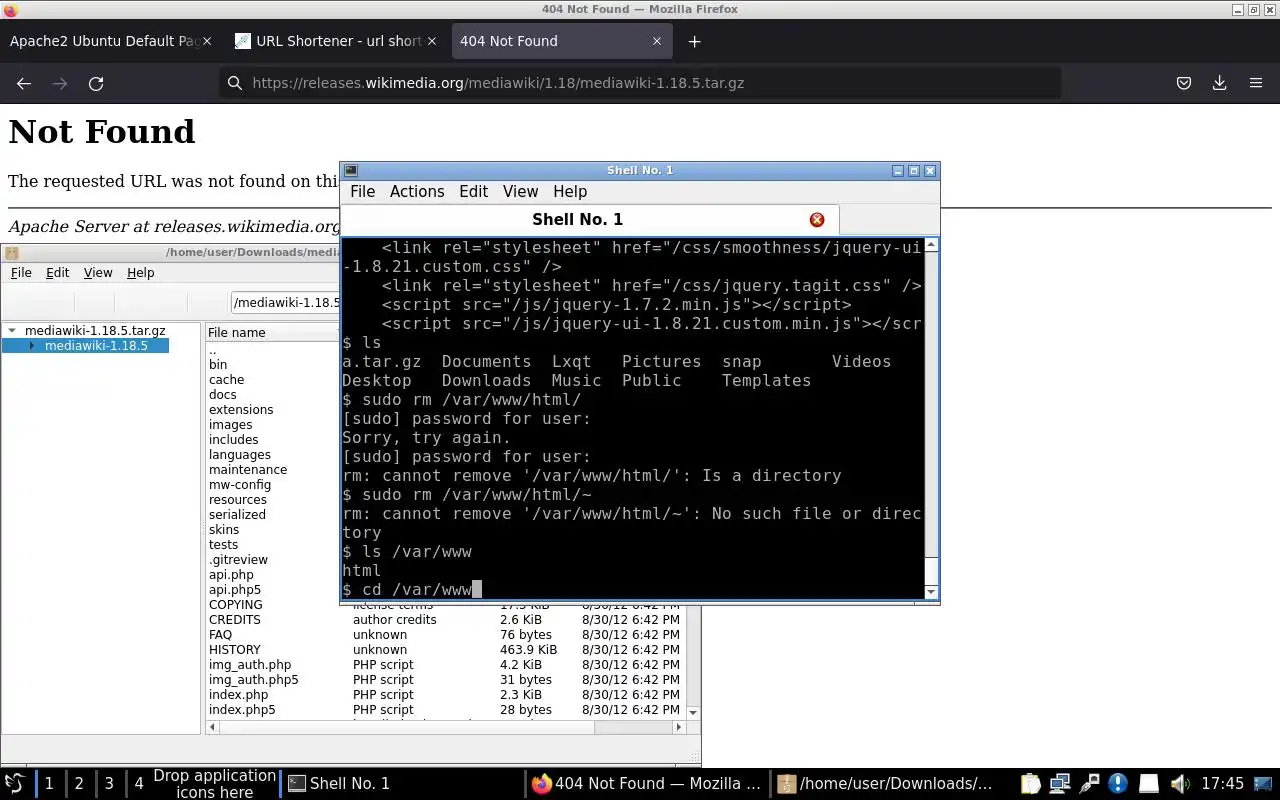Close the Apache2 Ubuntu Default Page tab
This screenshot has width=1280, height=800.
tap(207, 41)
